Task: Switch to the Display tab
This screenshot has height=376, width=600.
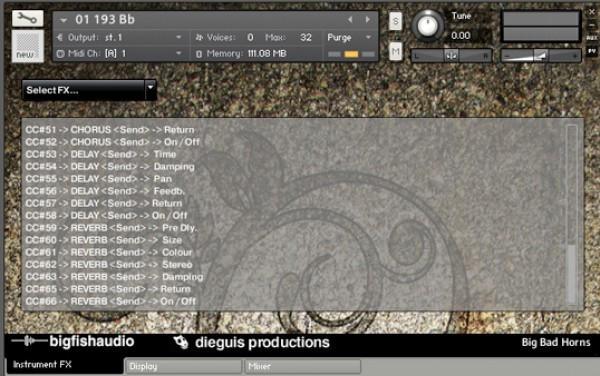Action: (183, 366)
